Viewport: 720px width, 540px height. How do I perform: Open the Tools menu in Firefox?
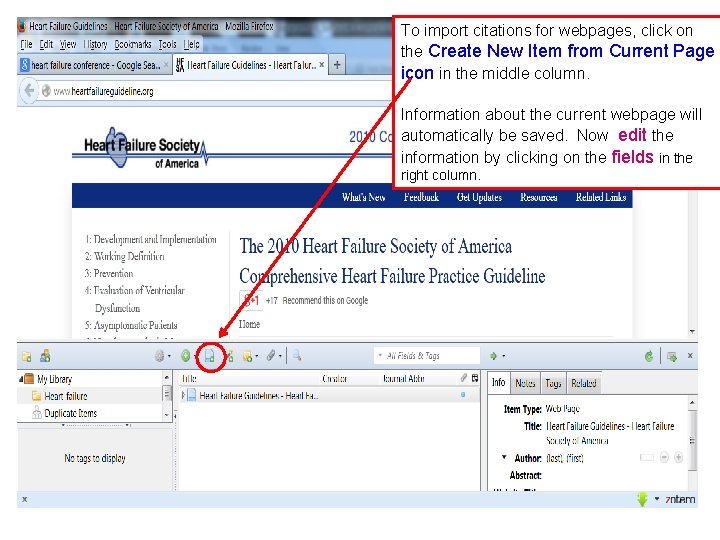click(168, 45)
